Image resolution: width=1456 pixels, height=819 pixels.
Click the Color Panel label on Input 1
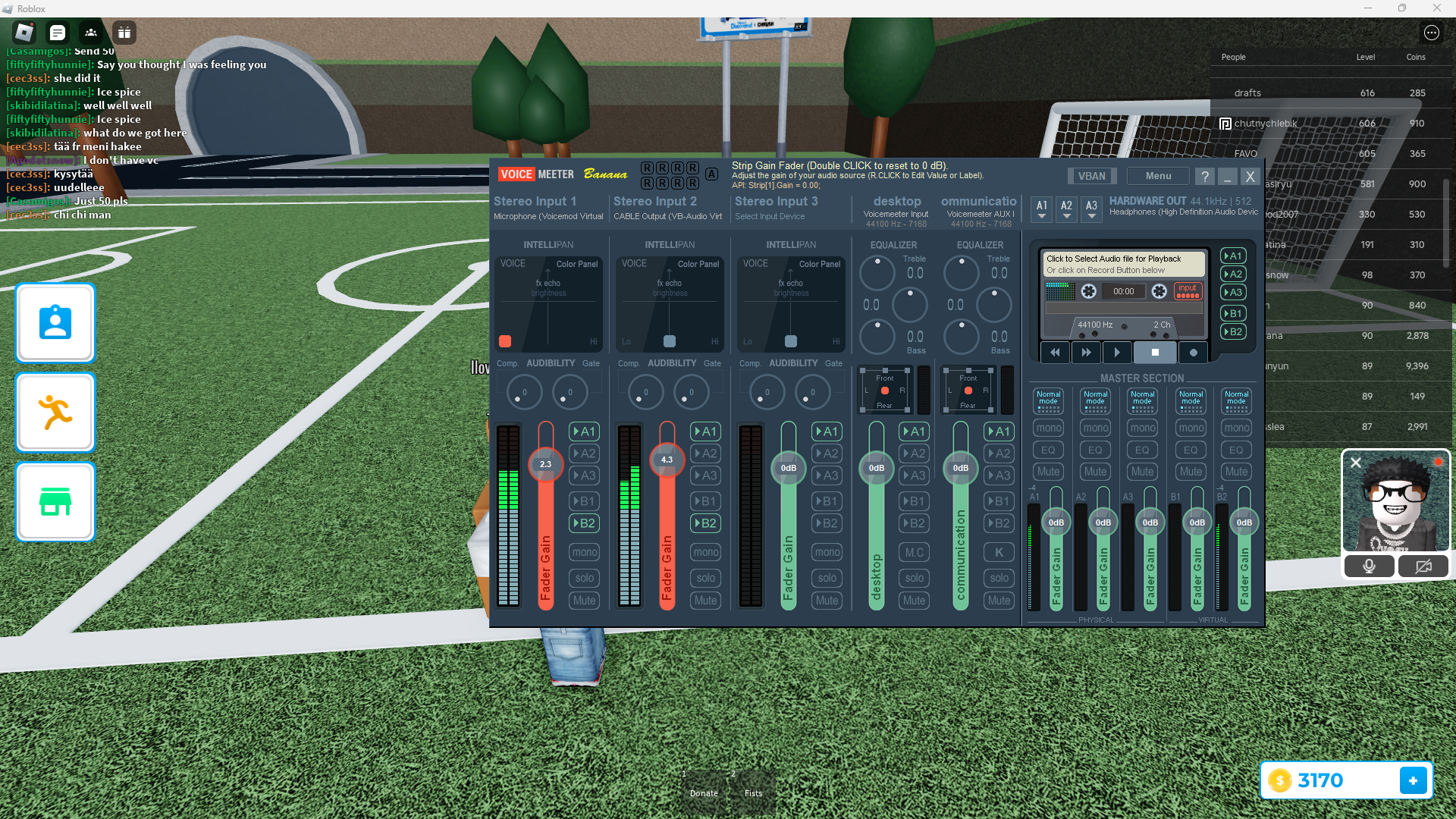577,265
